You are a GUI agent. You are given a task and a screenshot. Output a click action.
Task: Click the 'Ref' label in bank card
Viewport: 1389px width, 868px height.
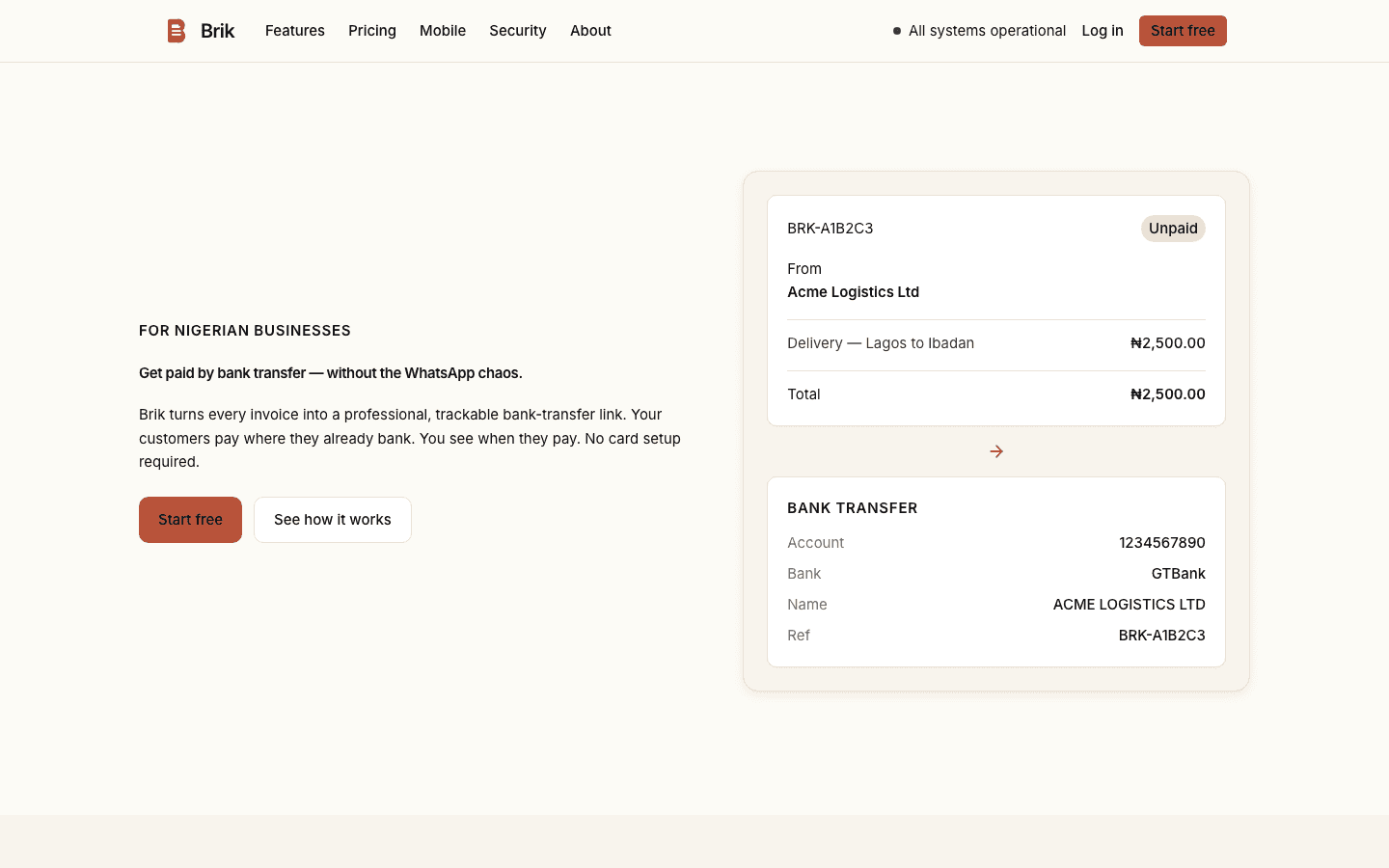point(799,636)
